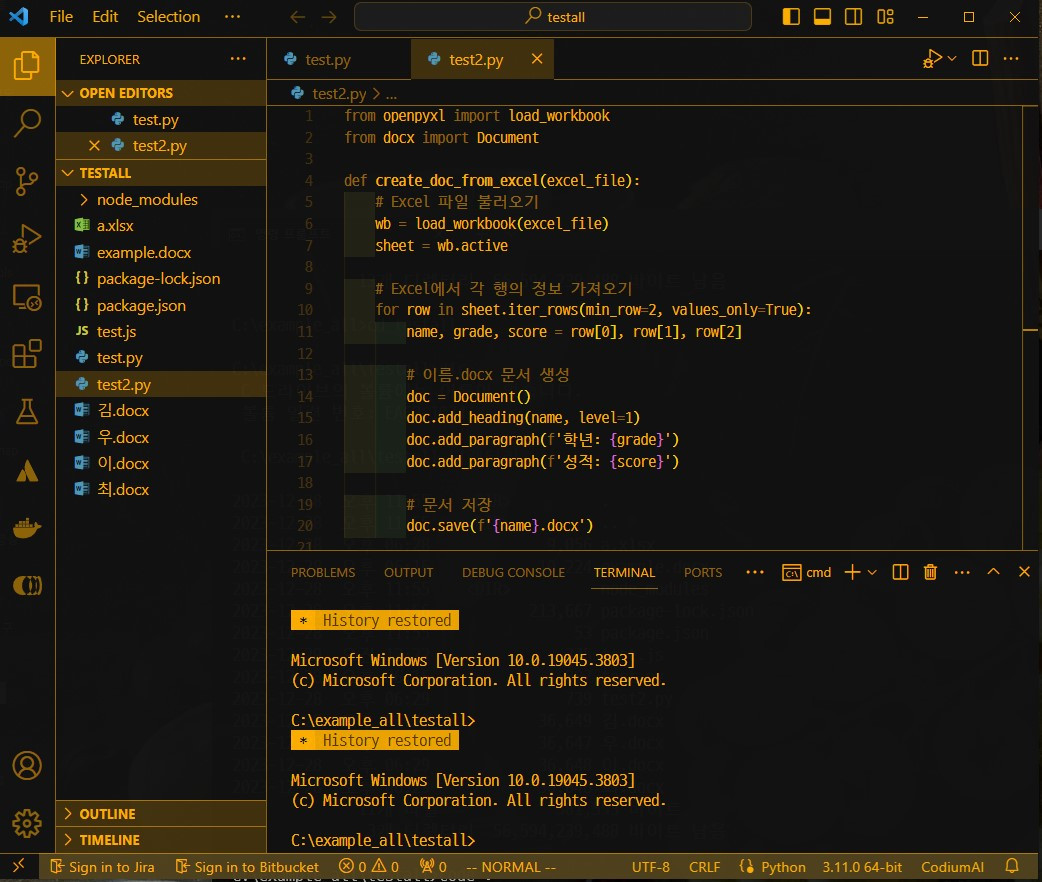Go forward with the right arrow

(329, 17)
